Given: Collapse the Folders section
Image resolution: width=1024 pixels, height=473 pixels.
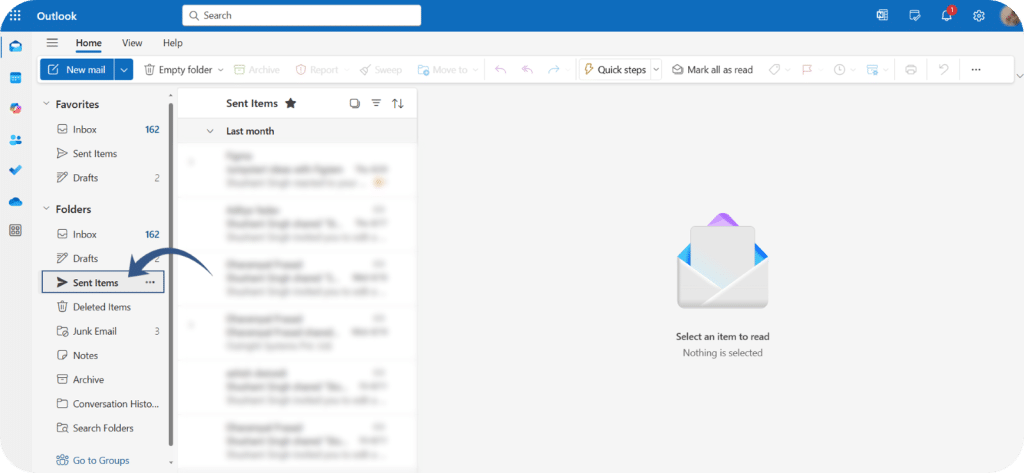Looking at the screenshot, I should (46, 209).
